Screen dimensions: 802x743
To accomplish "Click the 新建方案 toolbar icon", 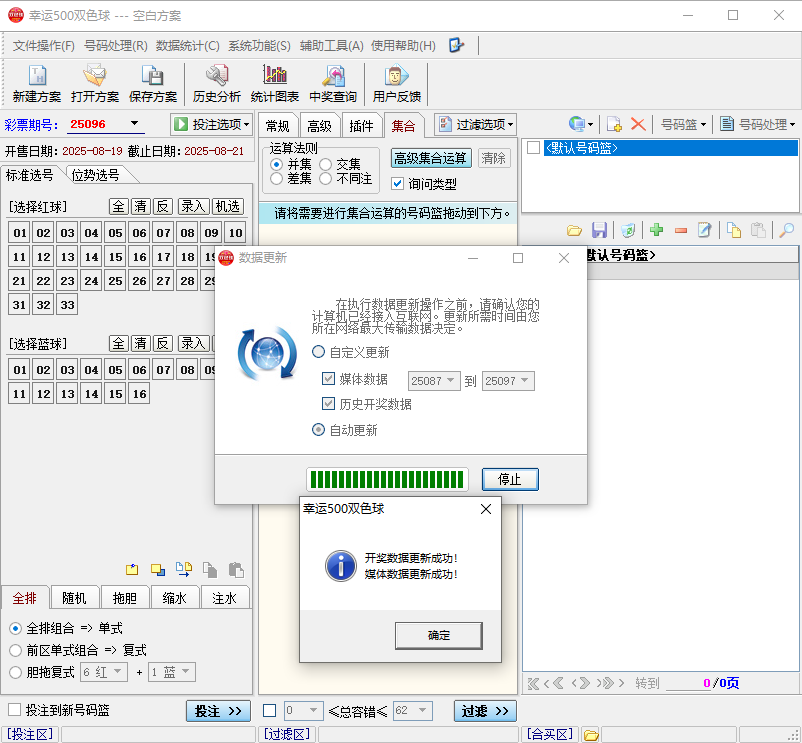I will point(37,84).
